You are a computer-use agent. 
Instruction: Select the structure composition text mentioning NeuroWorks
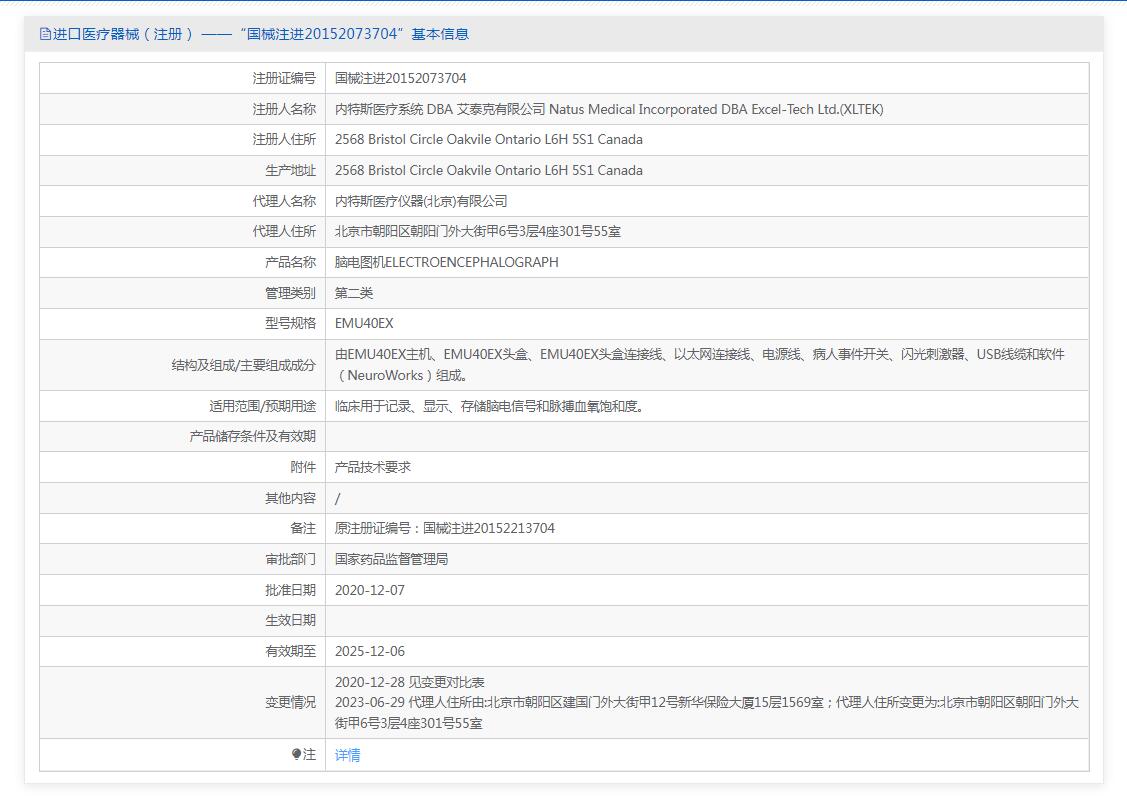[699, 365]
